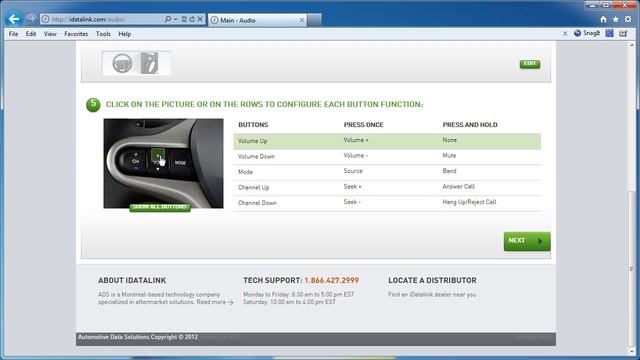Click the 'Hang Up/Reject Call' cell
640x360 pixels.
[469, 202]
